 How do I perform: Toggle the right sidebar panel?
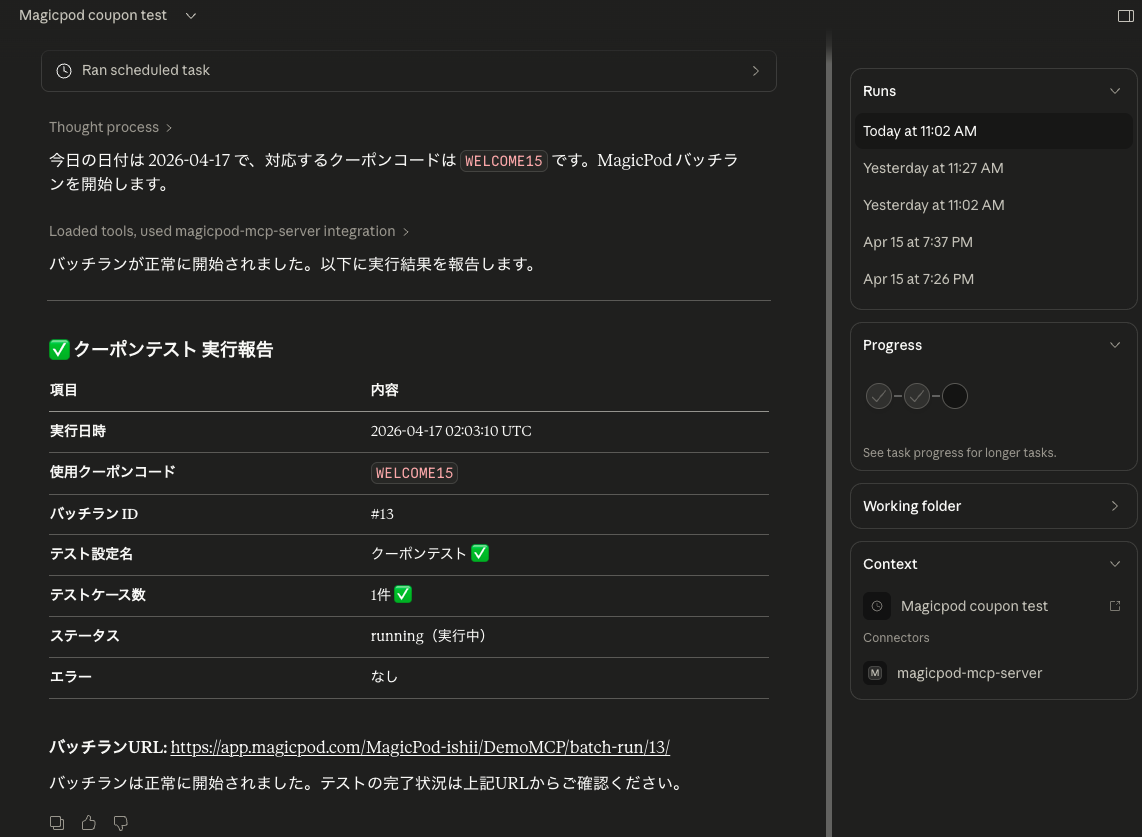[x=1126, y=15]
